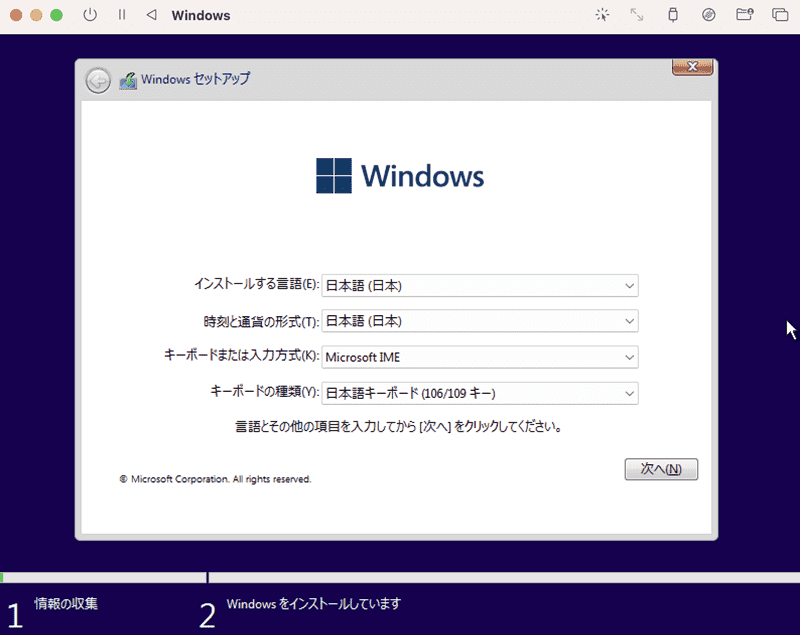Click the 情報の収集 step label
The width and height of the screenshot is (800, 635).
tap(66, 603)
